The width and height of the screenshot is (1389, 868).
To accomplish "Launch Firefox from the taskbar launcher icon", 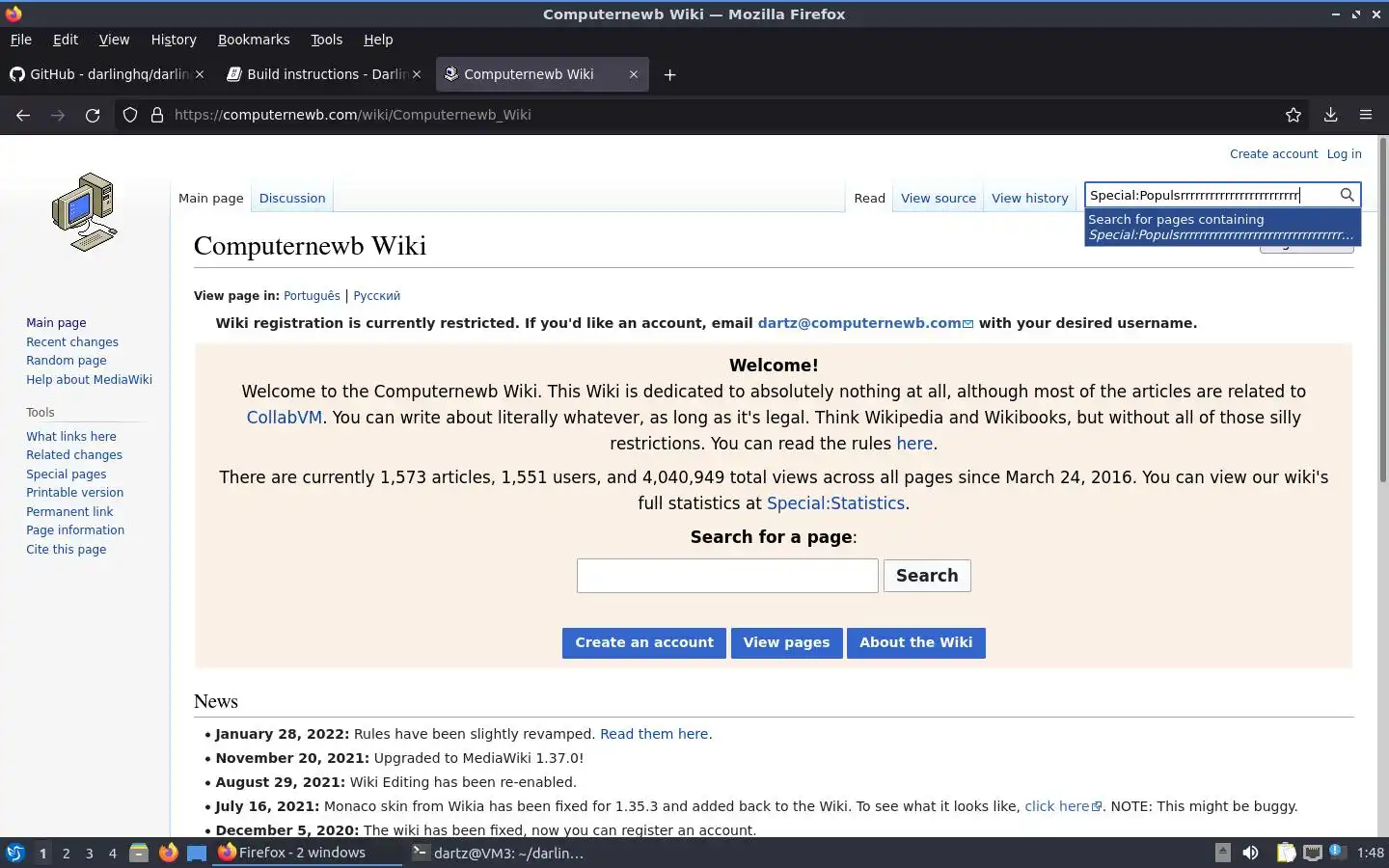I will [168, 853].
